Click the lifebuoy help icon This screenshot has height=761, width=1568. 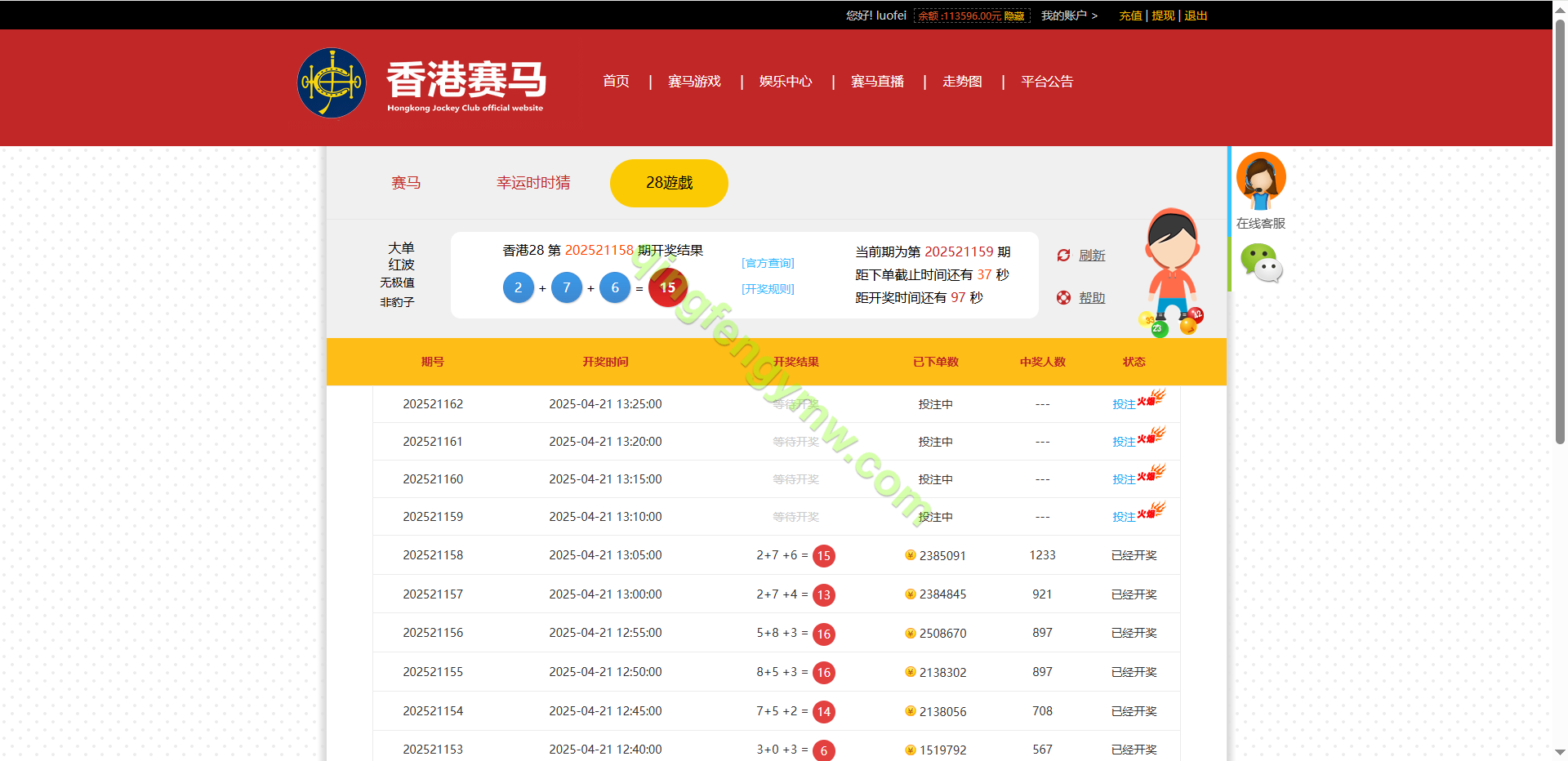[x=1063, y=298]
